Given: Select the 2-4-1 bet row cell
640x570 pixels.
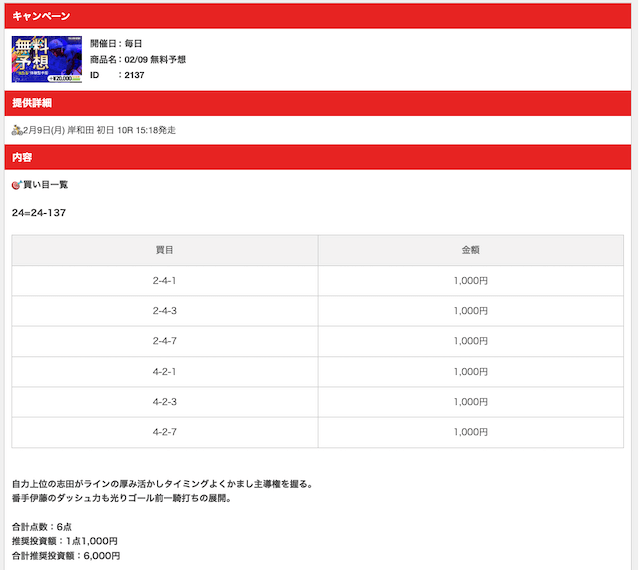Looking at the screenshot, I should pyautogui.click(x=165, y=281).
